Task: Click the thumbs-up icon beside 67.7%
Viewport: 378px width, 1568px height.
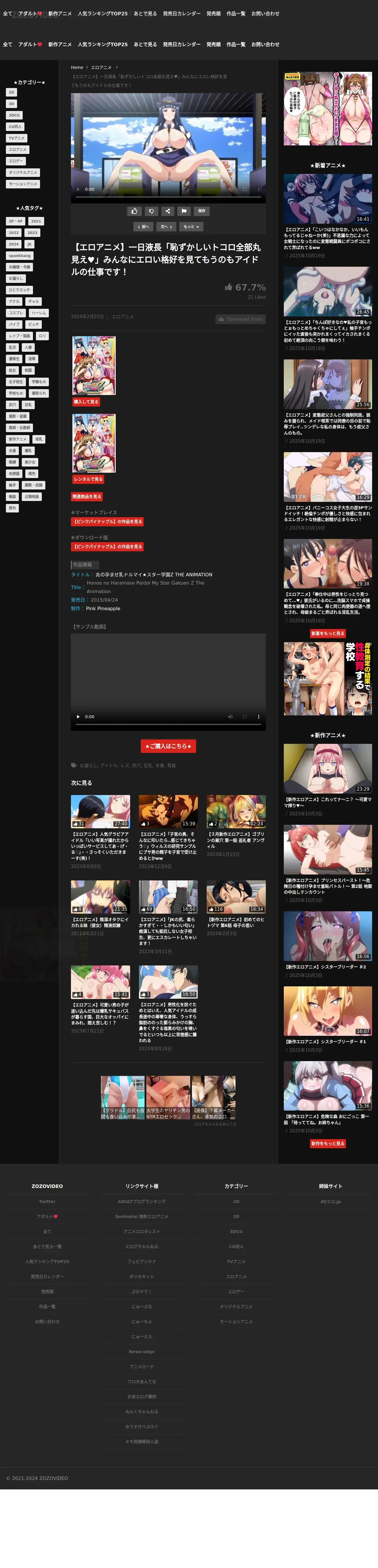Action: tap(228, 287)
